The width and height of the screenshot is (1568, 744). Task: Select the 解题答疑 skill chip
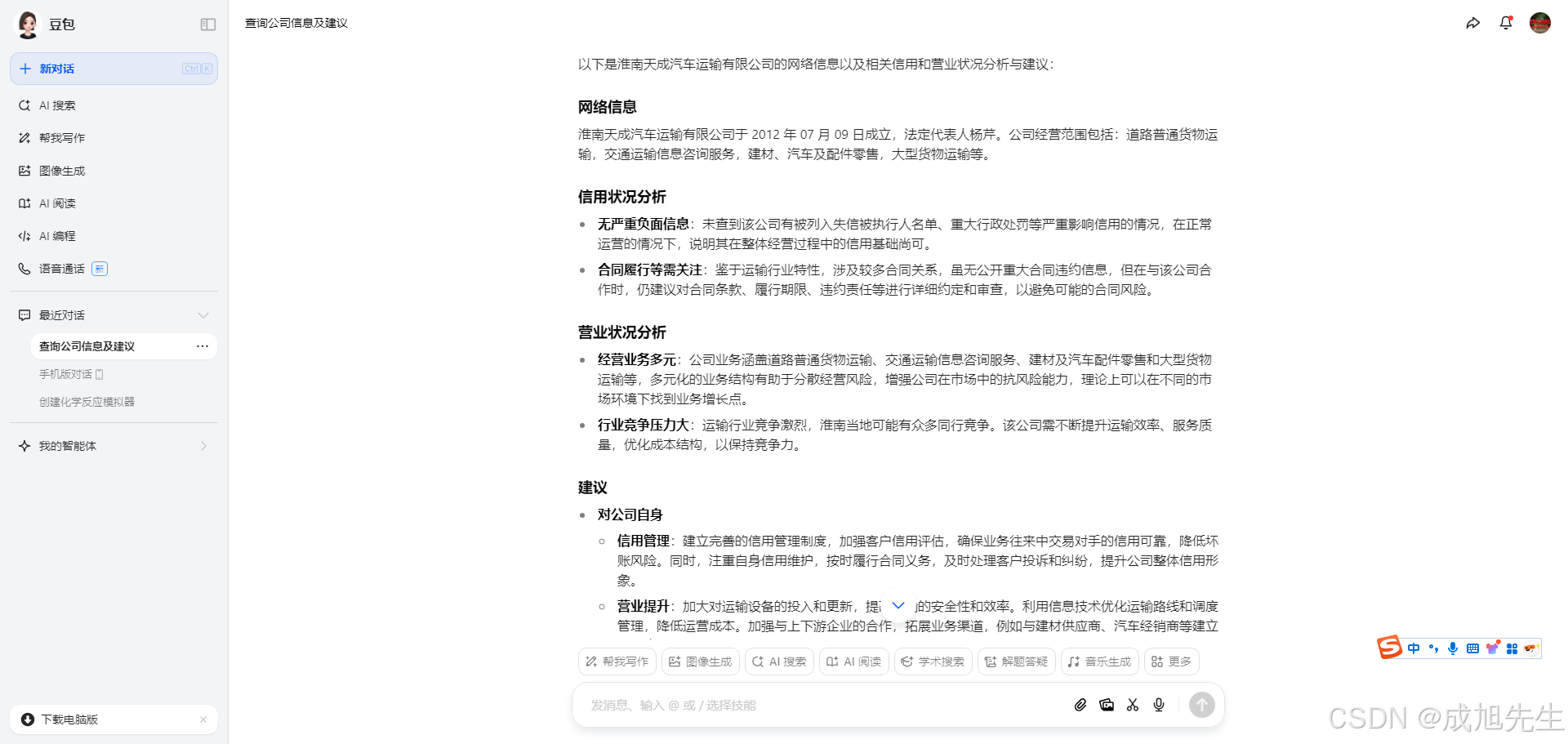pos(1017,662)
